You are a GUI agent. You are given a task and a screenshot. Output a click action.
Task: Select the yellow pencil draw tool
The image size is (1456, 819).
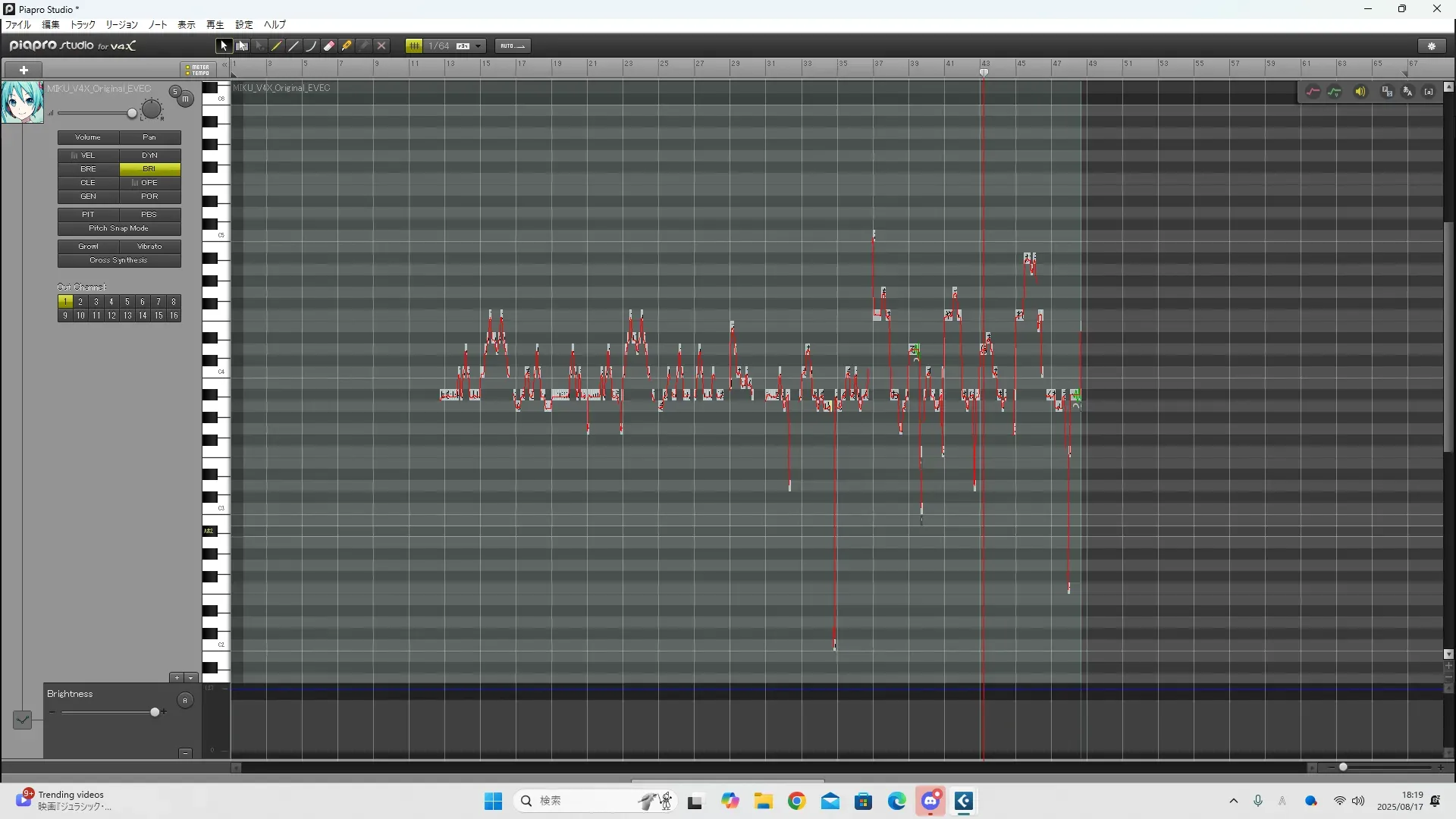pyautogui.click(x=277, y=46)
